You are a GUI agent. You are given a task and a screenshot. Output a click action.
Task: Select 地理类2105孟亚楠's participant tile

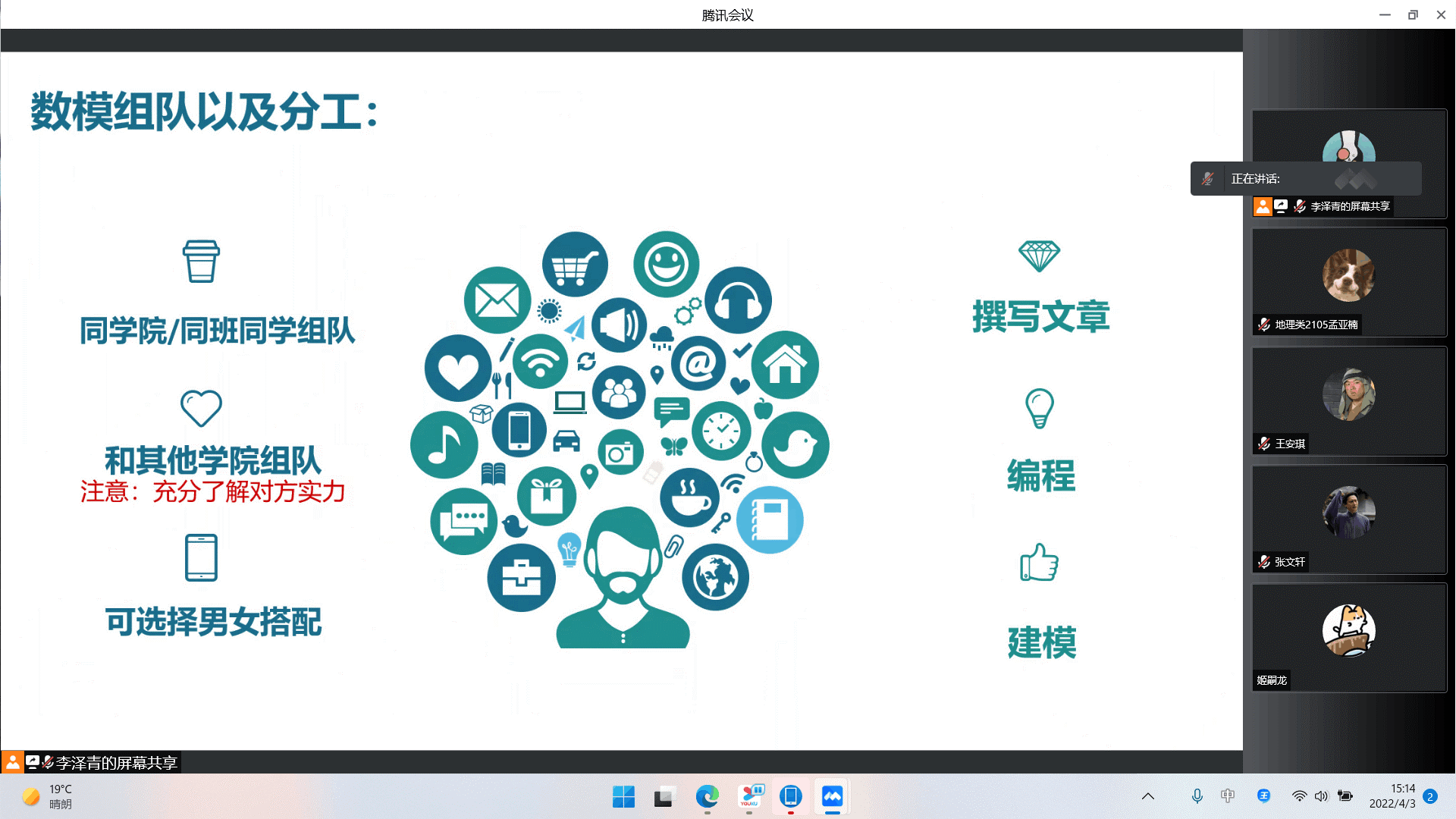coord(1349,282)
